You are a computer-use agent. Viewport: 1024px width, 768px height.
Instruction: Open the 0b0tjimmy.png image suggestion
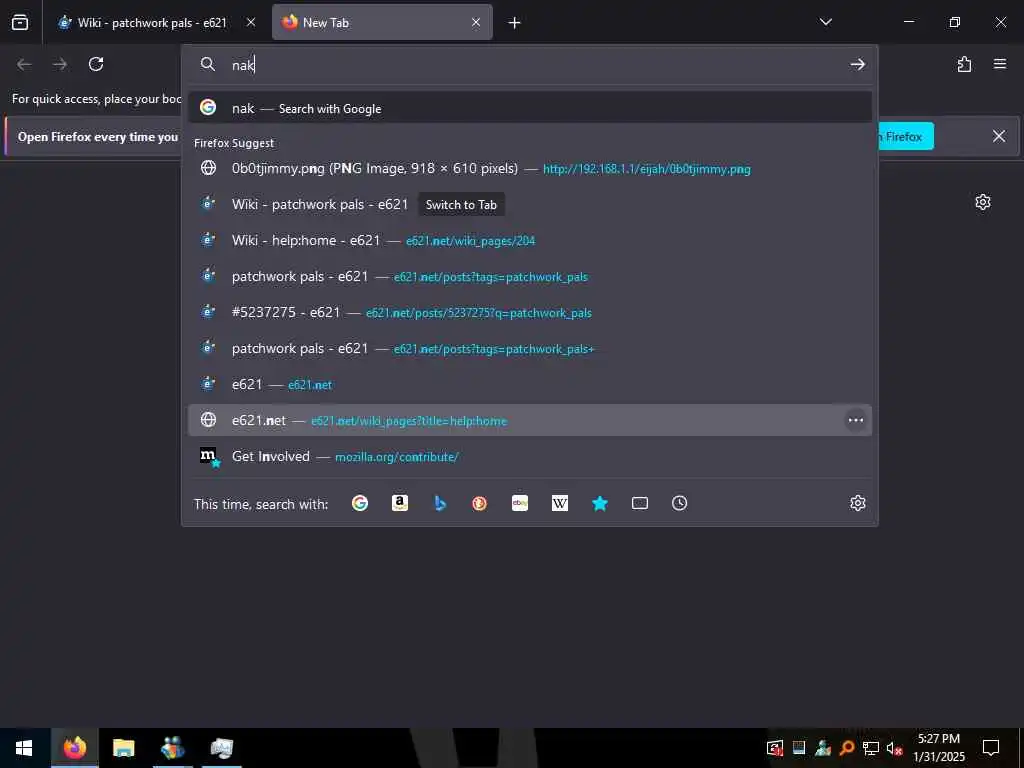(x=530, y=168)
